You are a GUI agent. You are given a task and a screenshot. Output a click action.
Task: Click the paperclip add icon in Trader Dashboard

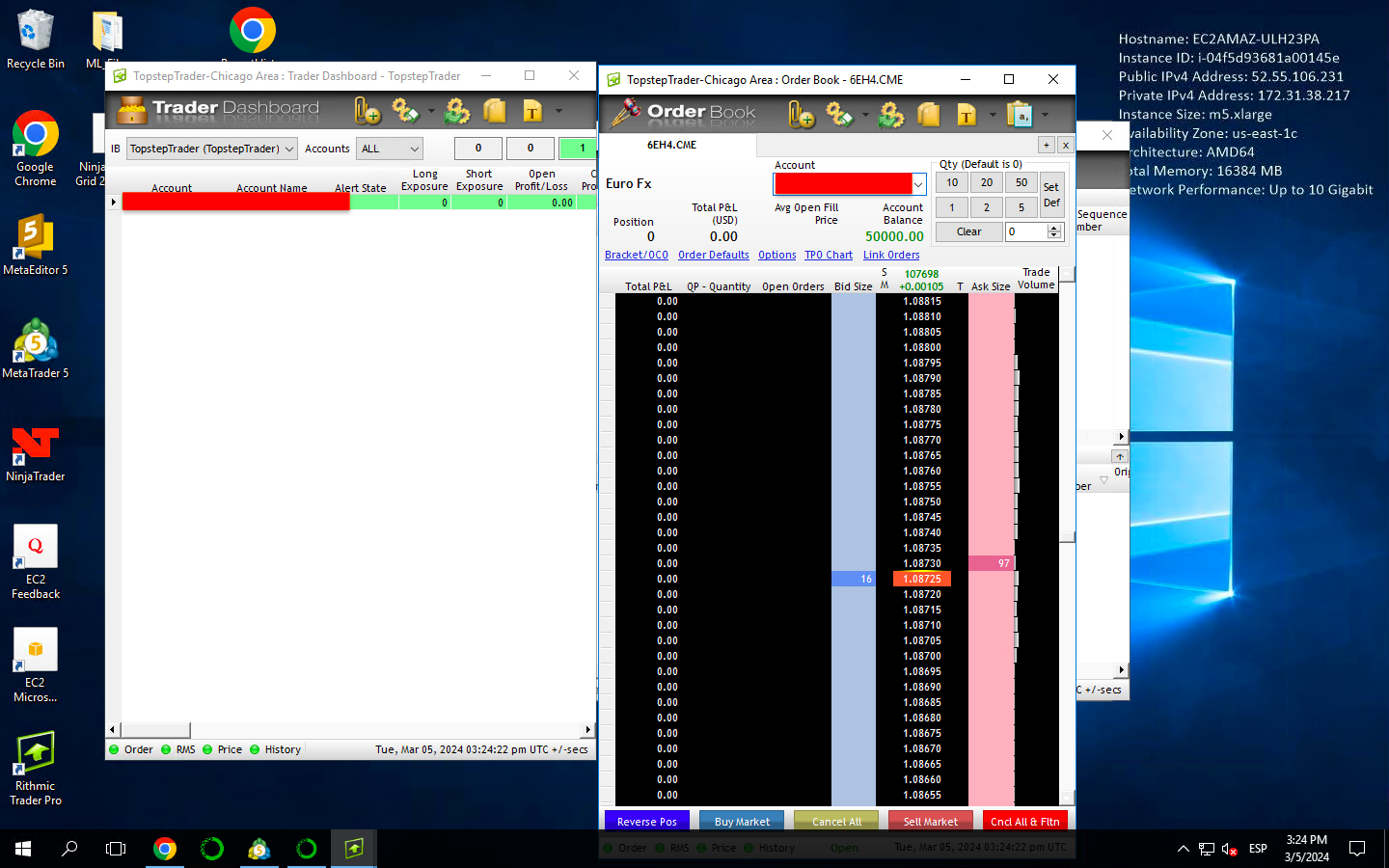click(x=368, y=111)
